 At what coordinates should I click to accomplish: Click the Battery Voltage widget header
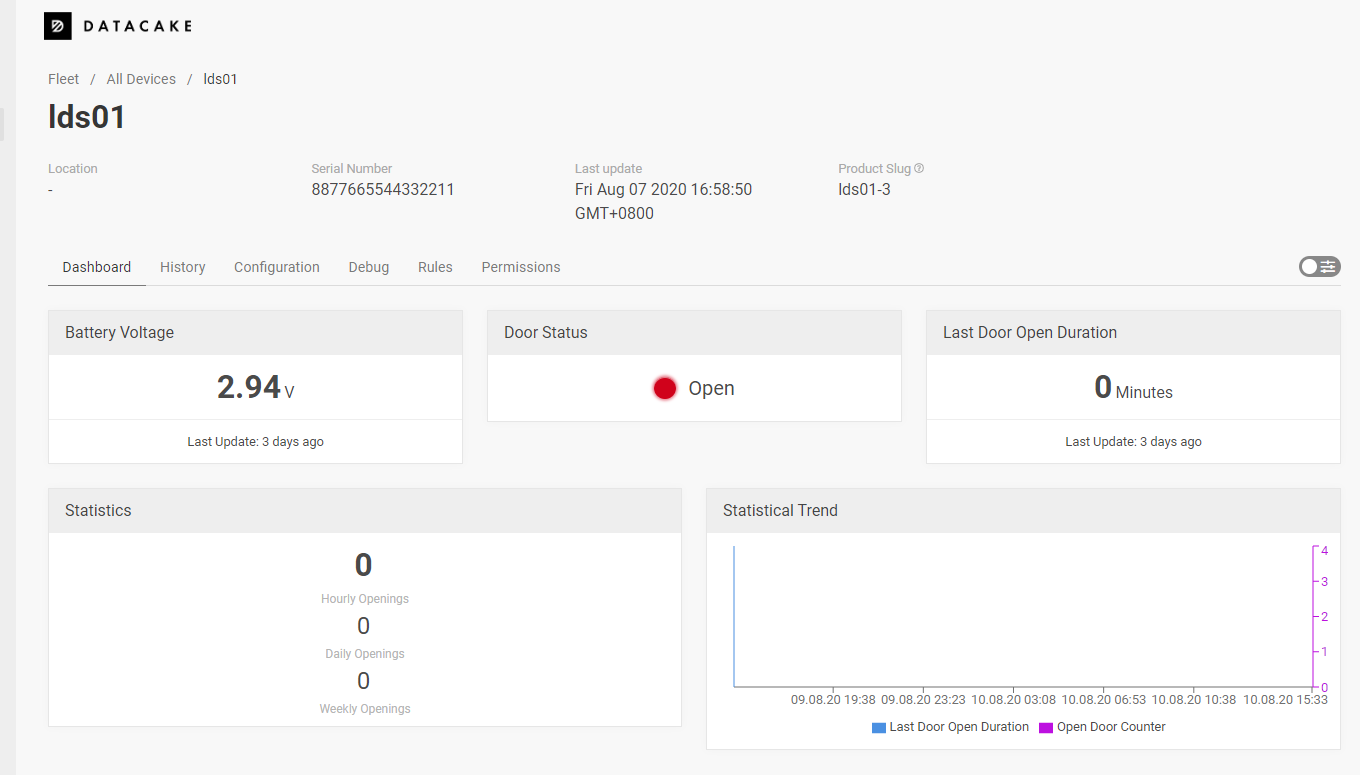[x=255, y=332]
